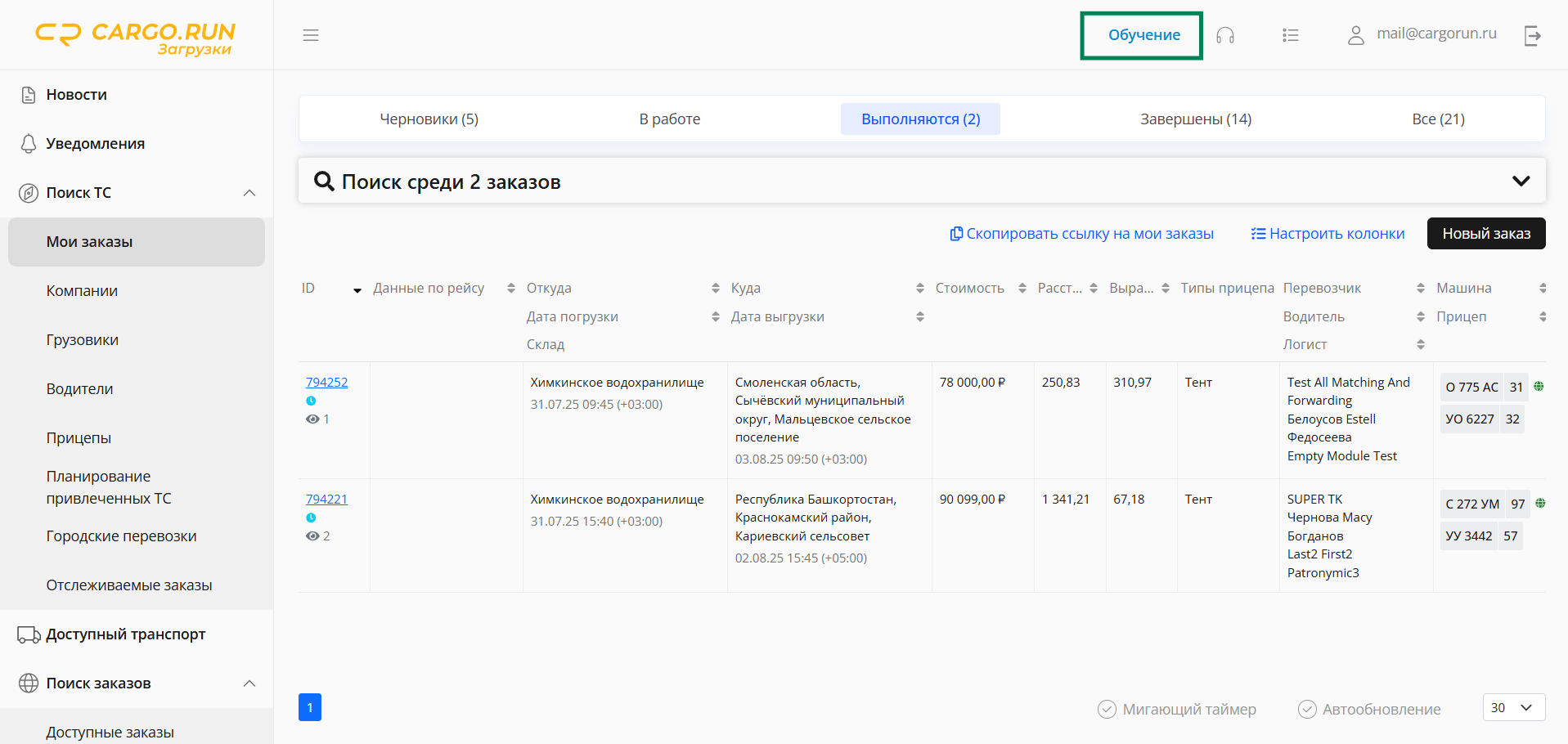Viewport: 1568px width, 744px height.
Task: Go to pagination page 1
Action: click(x=310, y=707)
